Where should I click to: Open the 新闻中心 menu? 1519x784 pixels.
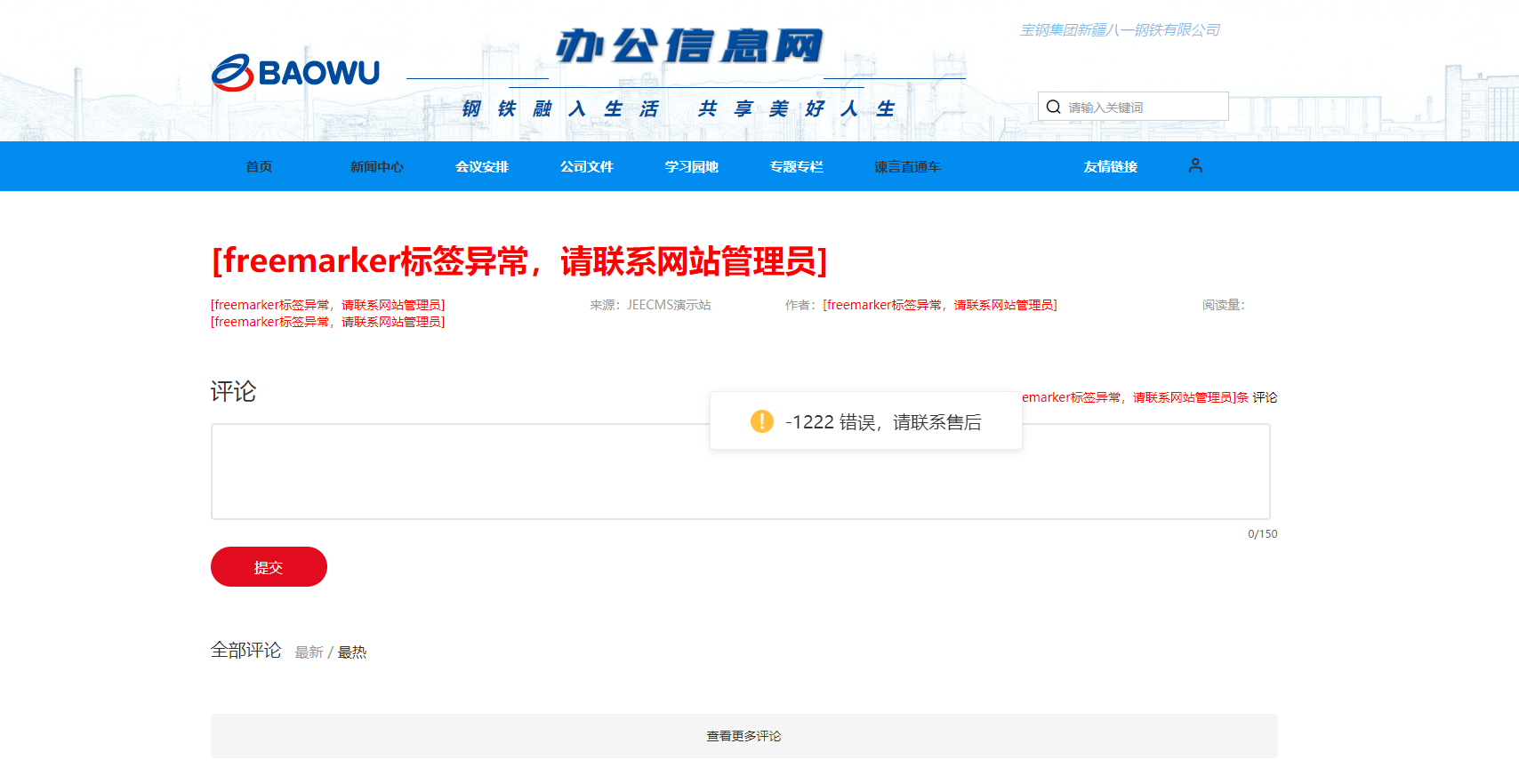377,166
